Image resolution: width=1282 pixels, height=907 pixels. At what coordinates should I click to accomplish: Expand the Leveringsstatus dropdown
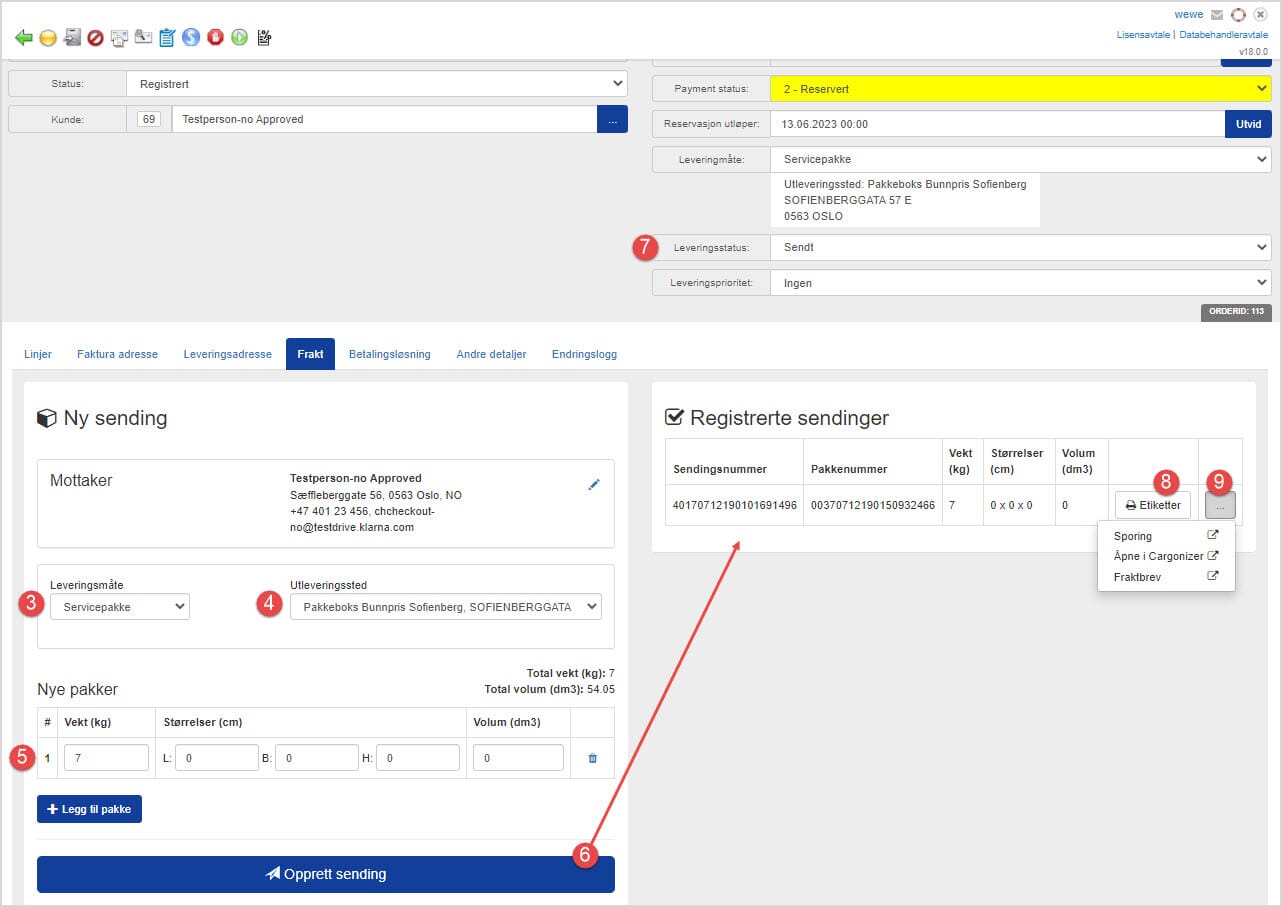tap(1020, 247)
